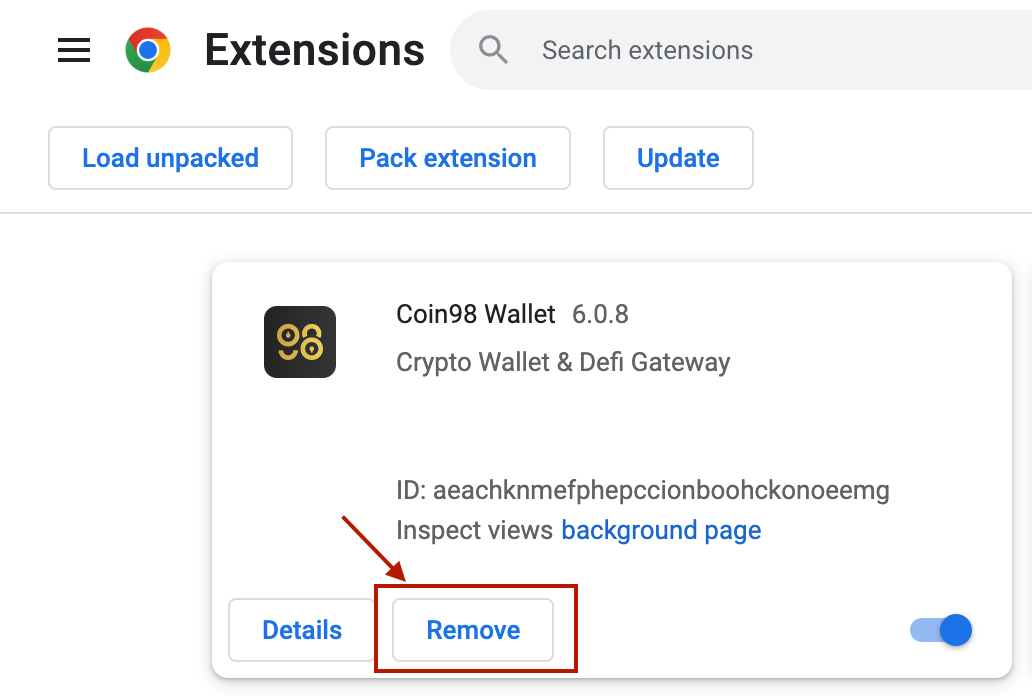
Task: Open the Pack extension dialog
Action: (448, 158)
